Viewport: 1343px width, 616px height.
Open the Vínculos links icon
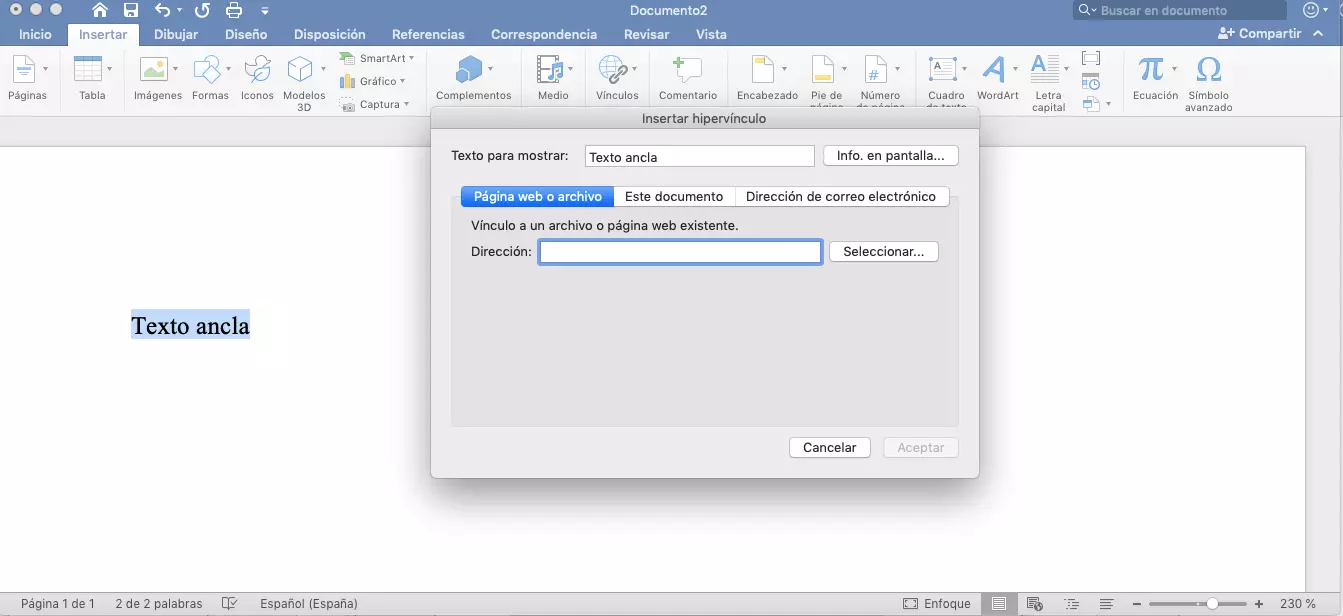[x=612, y=69]
